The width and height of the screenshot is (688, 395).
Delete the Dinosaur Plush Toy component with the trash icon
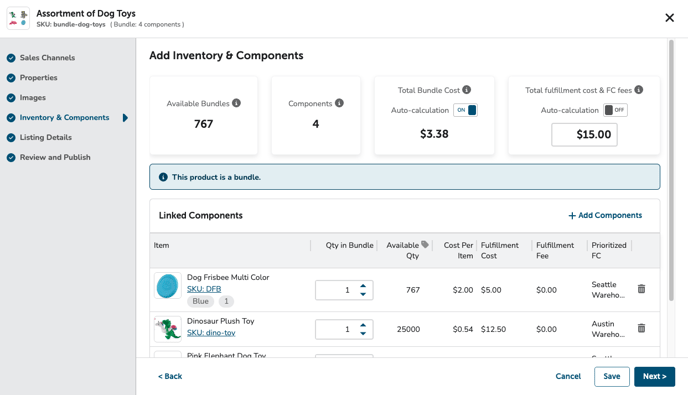point(641,328)
